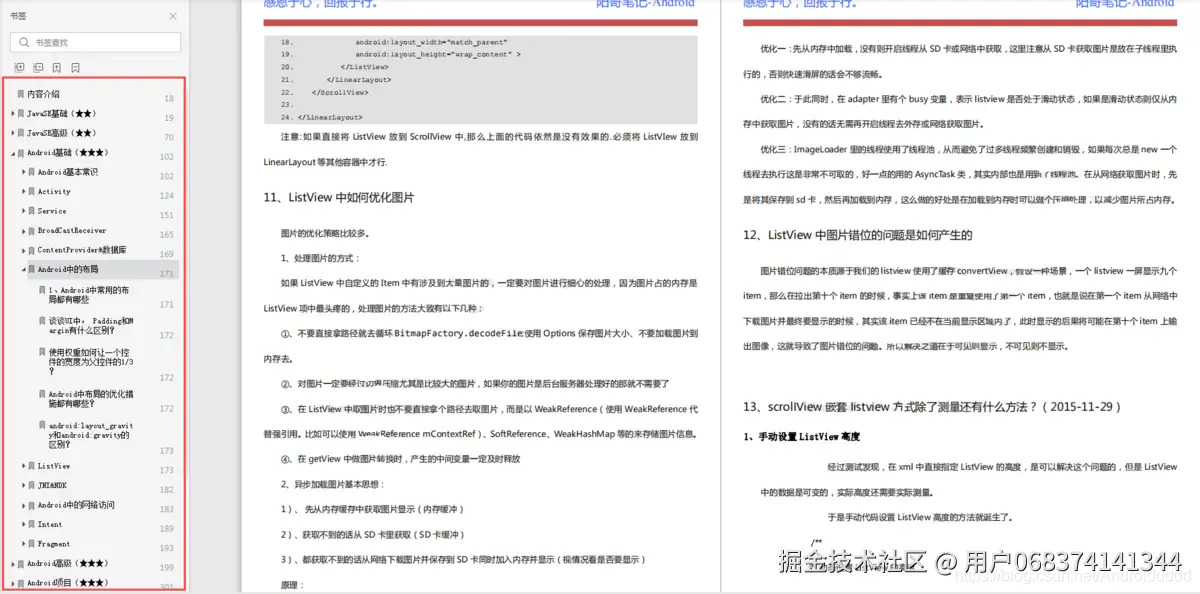Open bookmark 1、Android中常用的布局都有哪些
This screenshot has width=1200, height=594.
pos(88,293)
